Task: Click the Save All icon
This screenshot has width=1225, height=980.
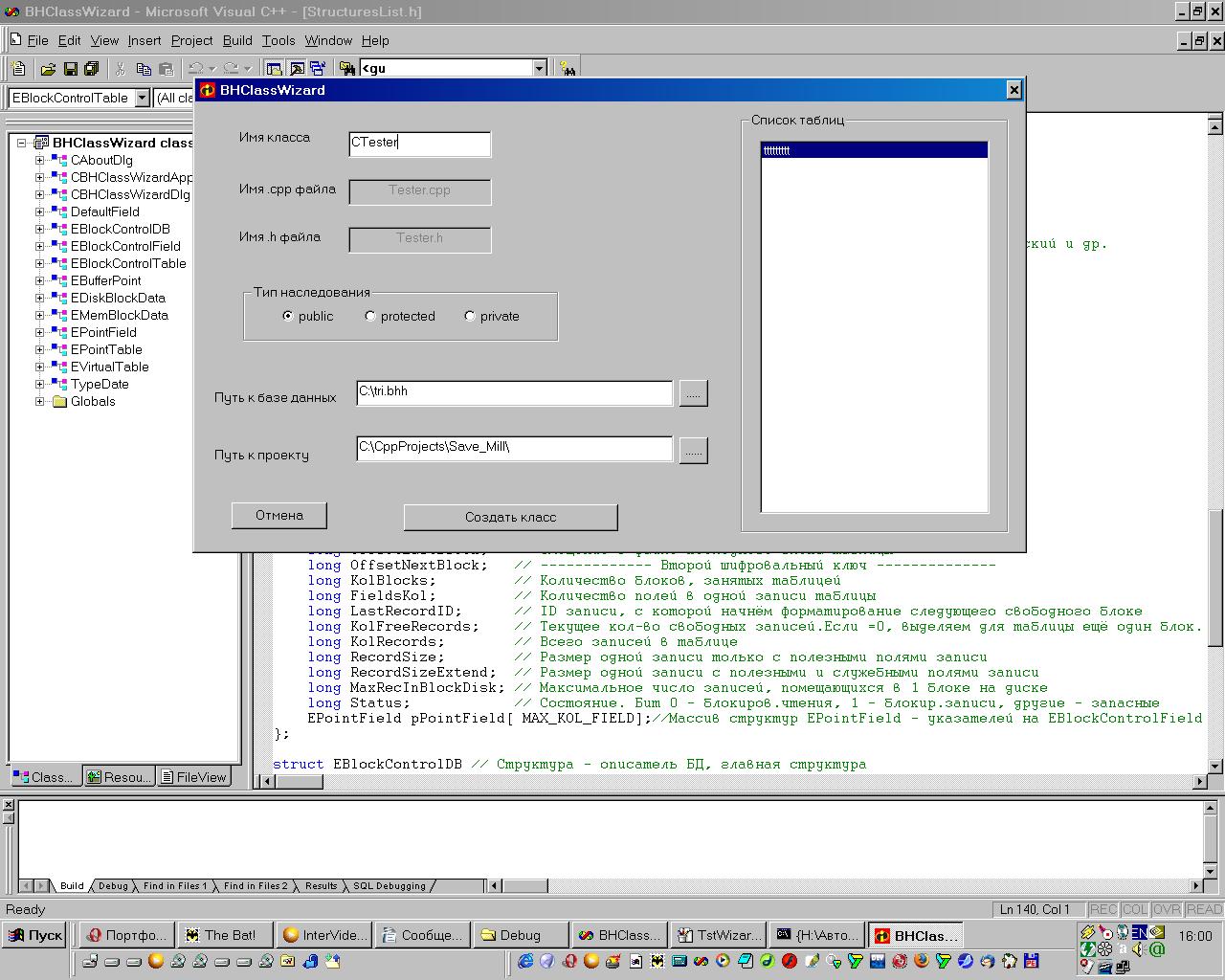Action: (92, 69)
